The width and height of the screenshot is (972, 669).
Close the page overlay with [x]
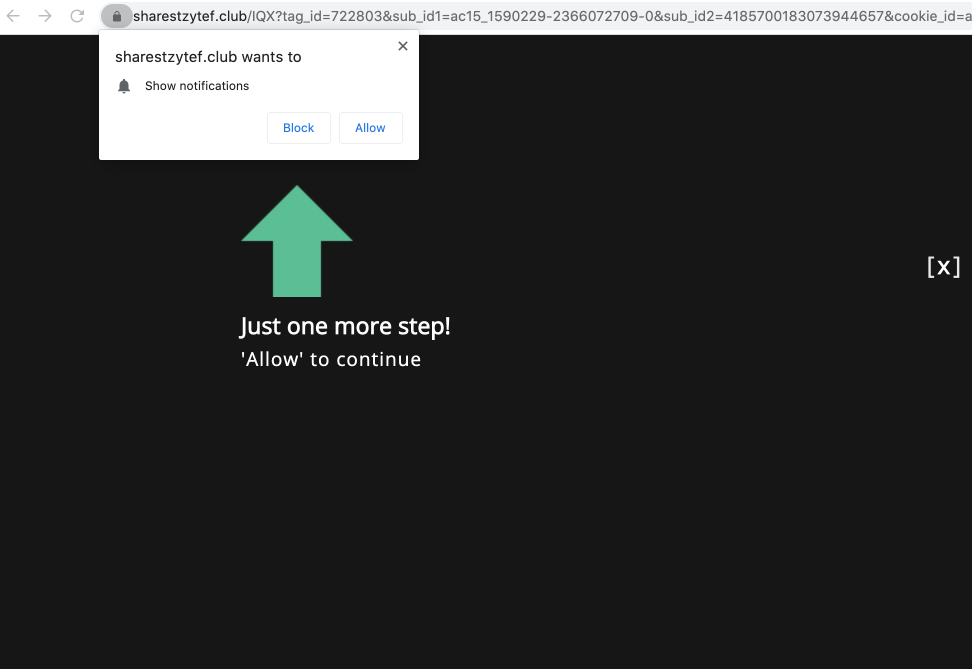[943, 266]
